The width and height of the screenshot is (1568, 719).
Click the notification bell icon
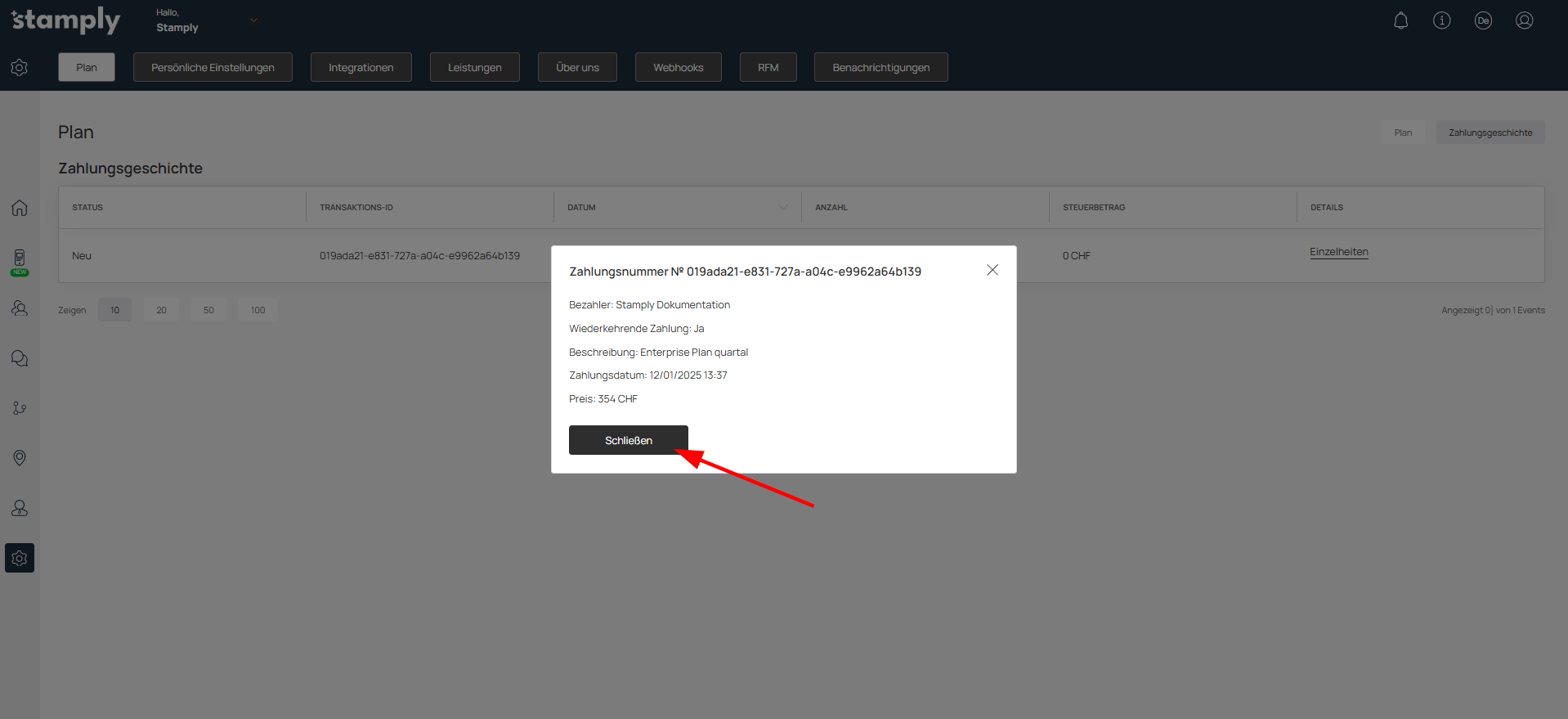pos(1400,21)
